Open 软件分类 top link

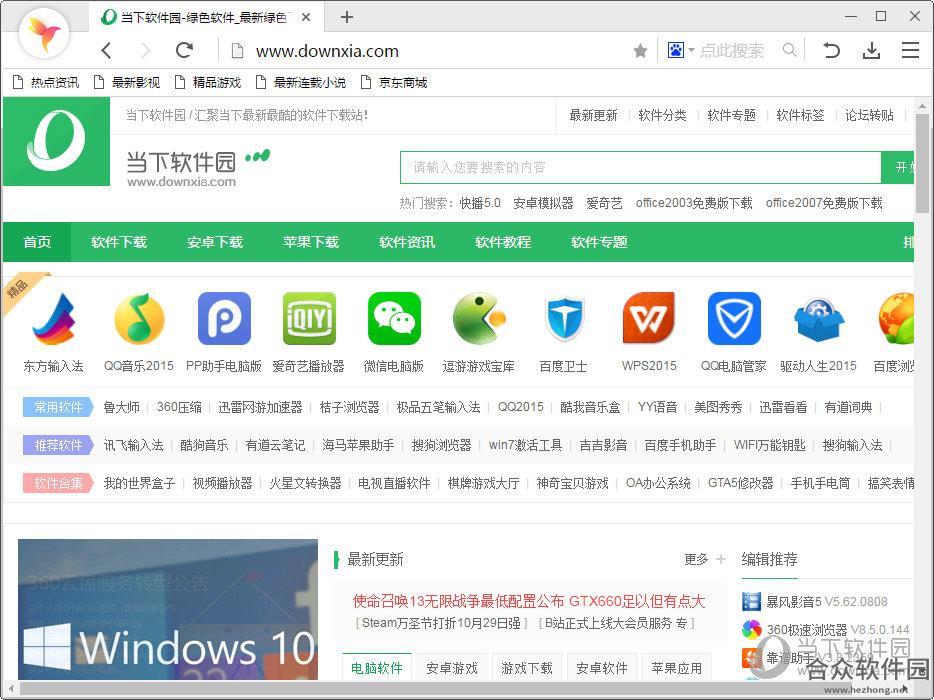[x=662, y=115]
